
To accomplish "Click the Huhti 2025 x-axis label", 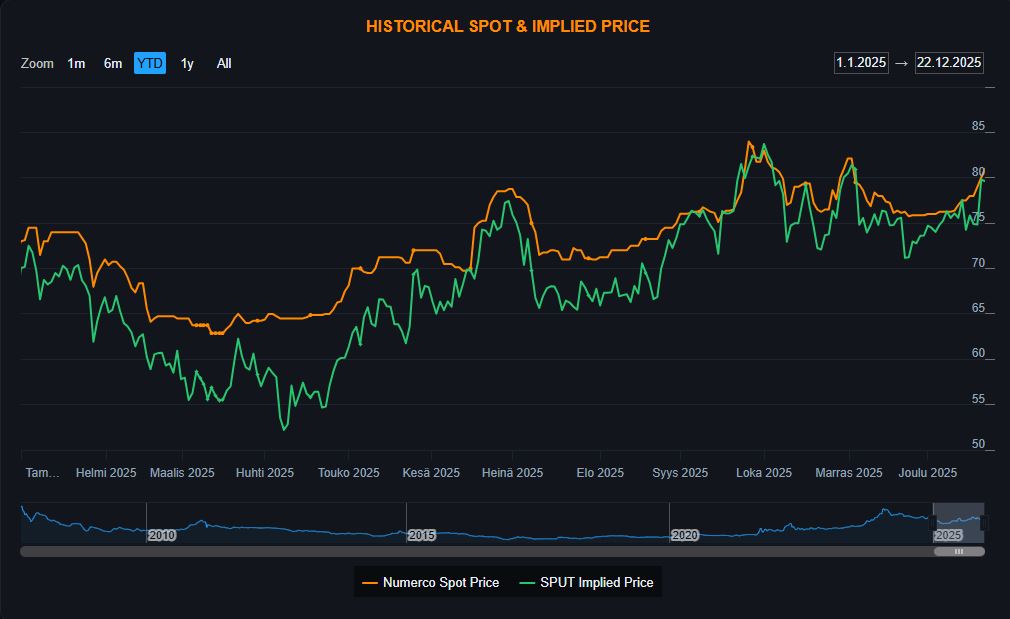I will (265, 473).
